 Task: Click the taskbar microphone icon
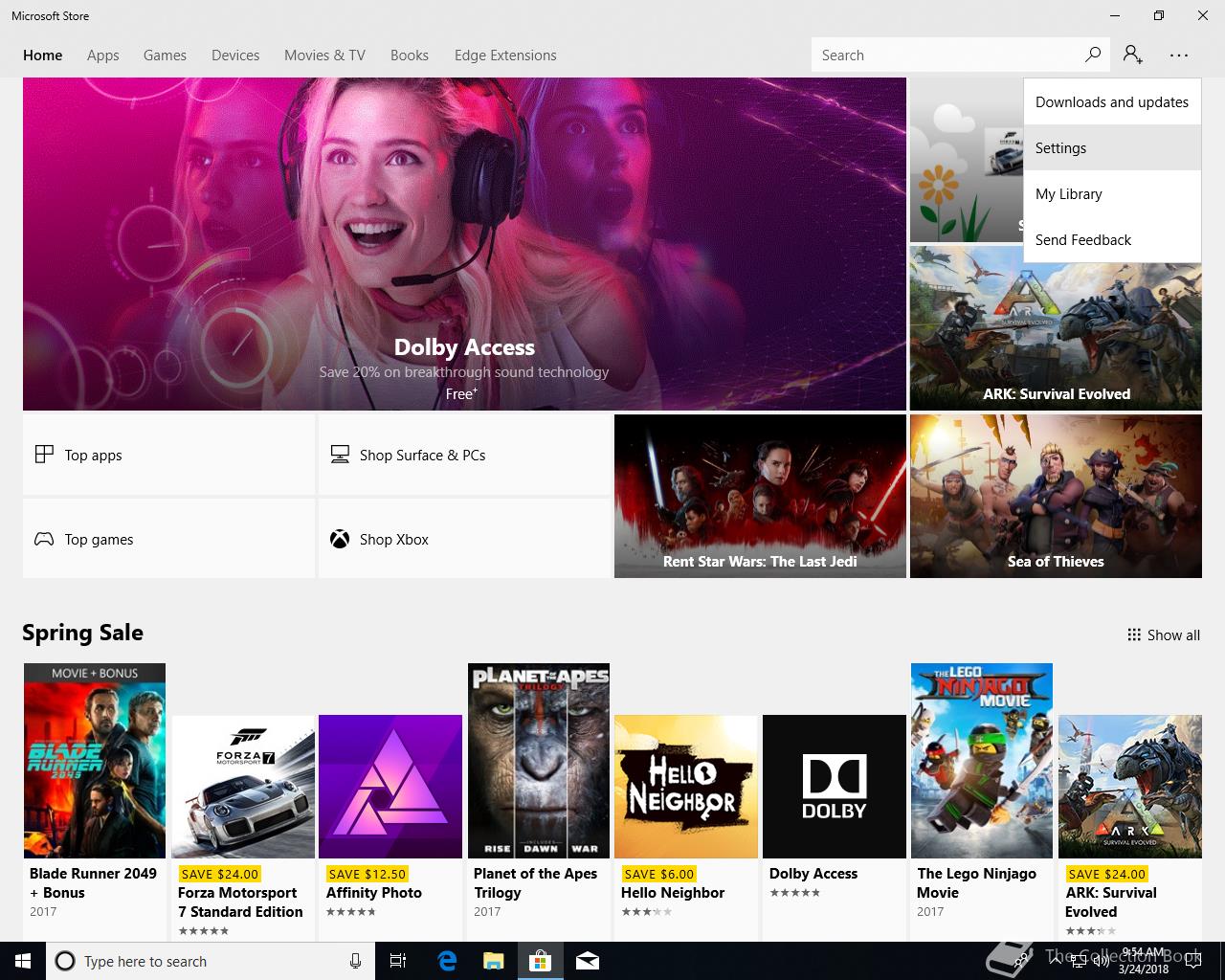[x=355, y=961]
